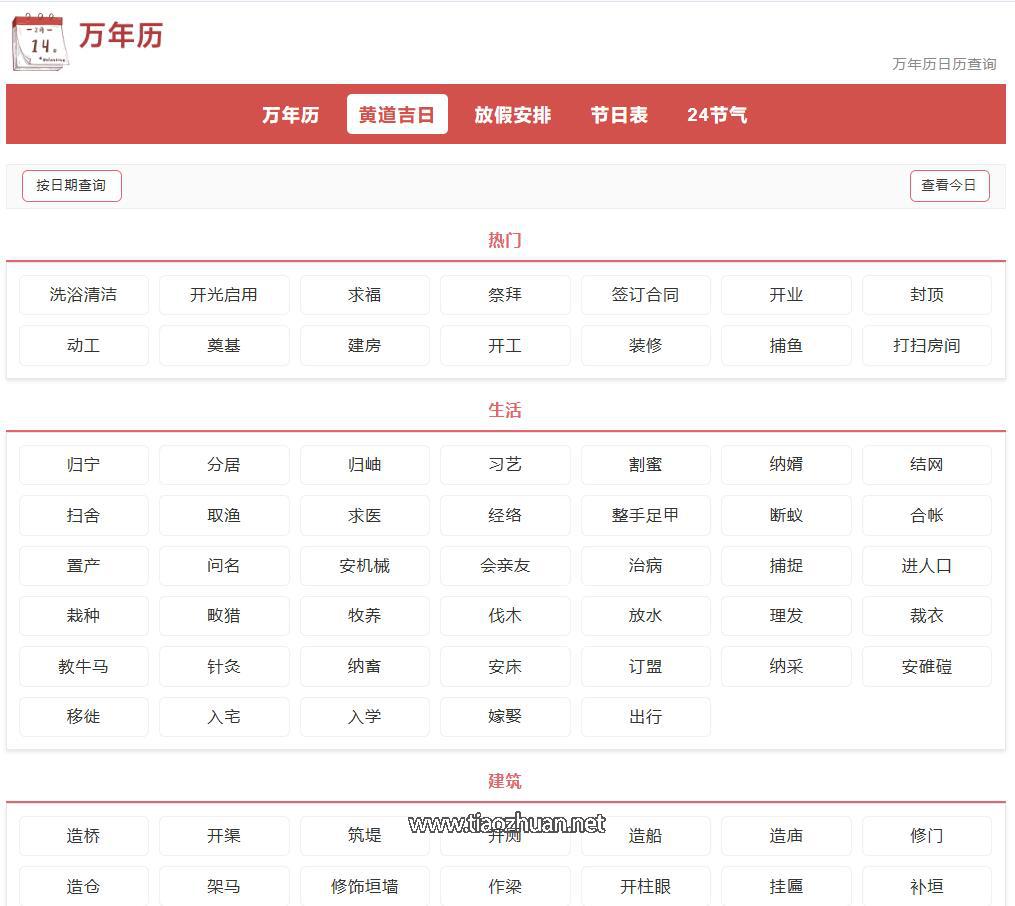Viewport: 1015px width, 906px height.
Task: Open the 造船 item
Action: point(645,836)
